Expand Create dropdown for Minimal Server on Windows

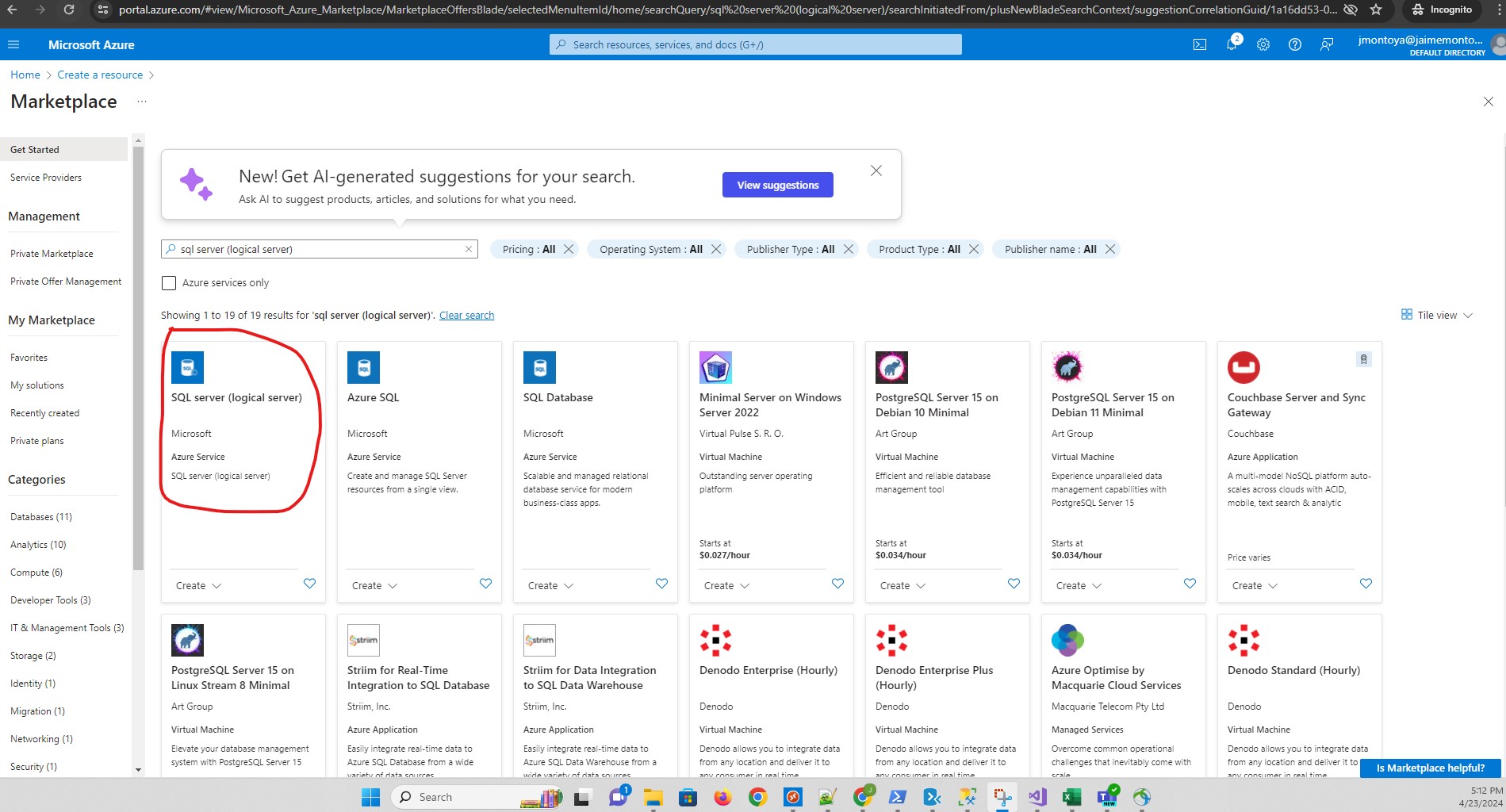pos(726,585)
